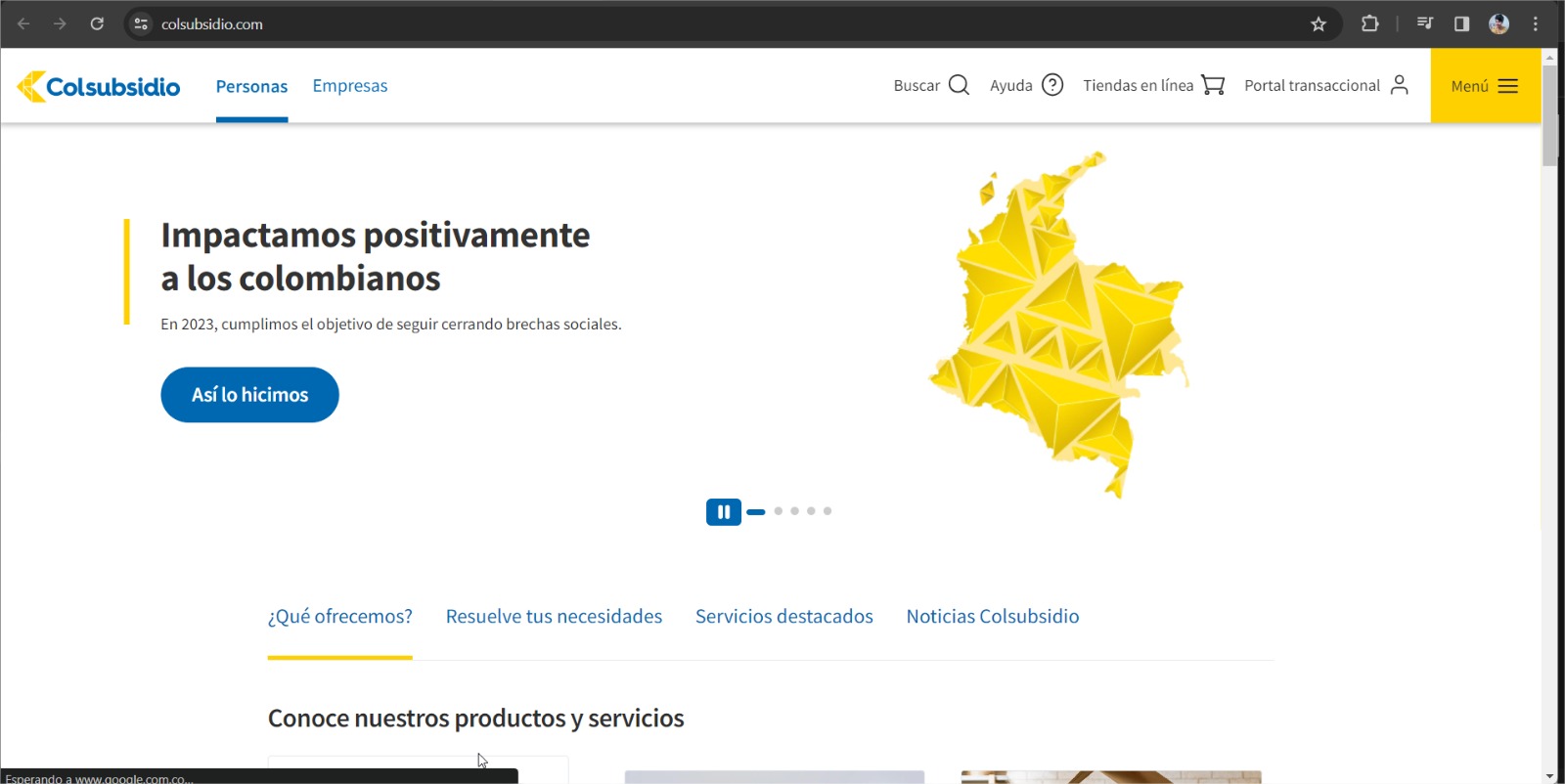
Task: Open the hamburger Menú button
Action: pos(1485,86)
